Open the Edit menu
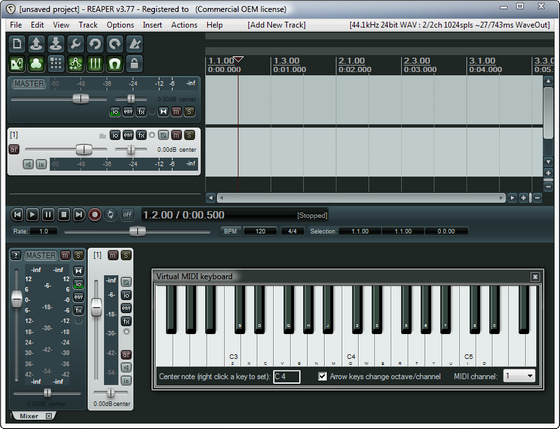This screenshot has height=429, width=560. click(x=37, y=25)
